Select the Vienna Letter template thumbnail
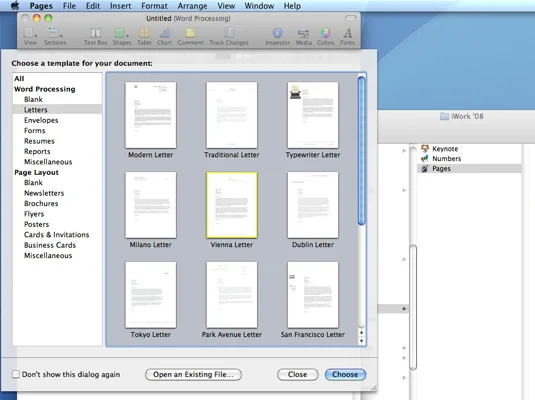This screenshot has width=535, height=400. pyautogui.click(x=232, y=205)
